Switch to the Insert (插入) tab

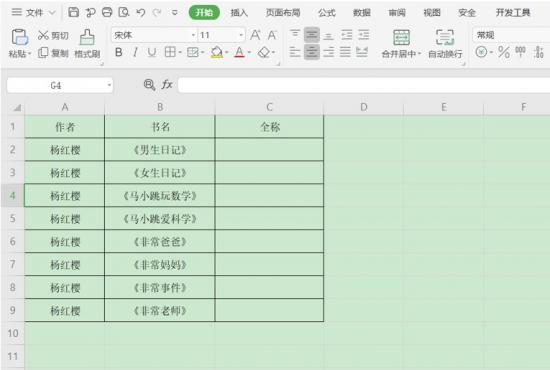click(239, 13)
